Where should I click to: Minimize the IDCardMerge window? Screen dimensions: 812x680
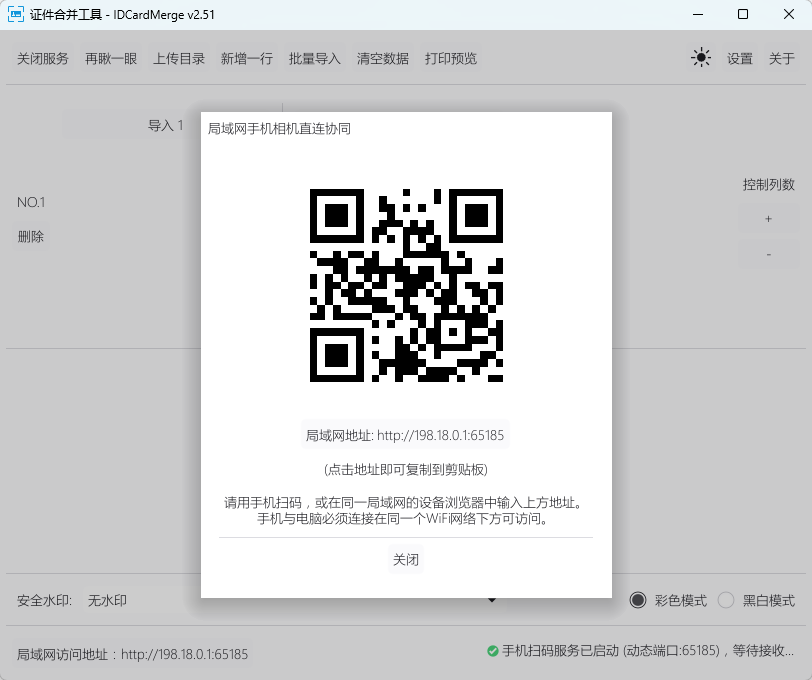[x=698, y=15]
